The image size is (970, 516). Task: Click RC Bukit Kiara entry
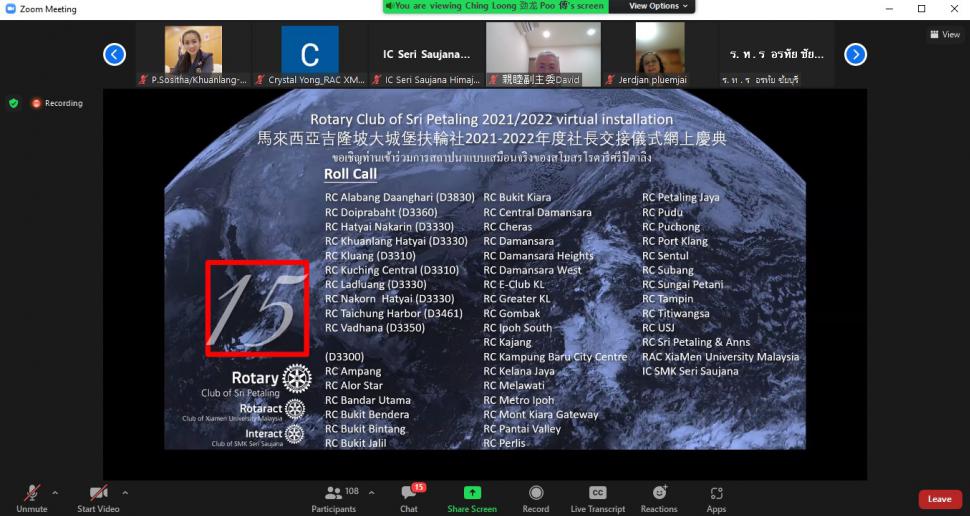point(517,198)
